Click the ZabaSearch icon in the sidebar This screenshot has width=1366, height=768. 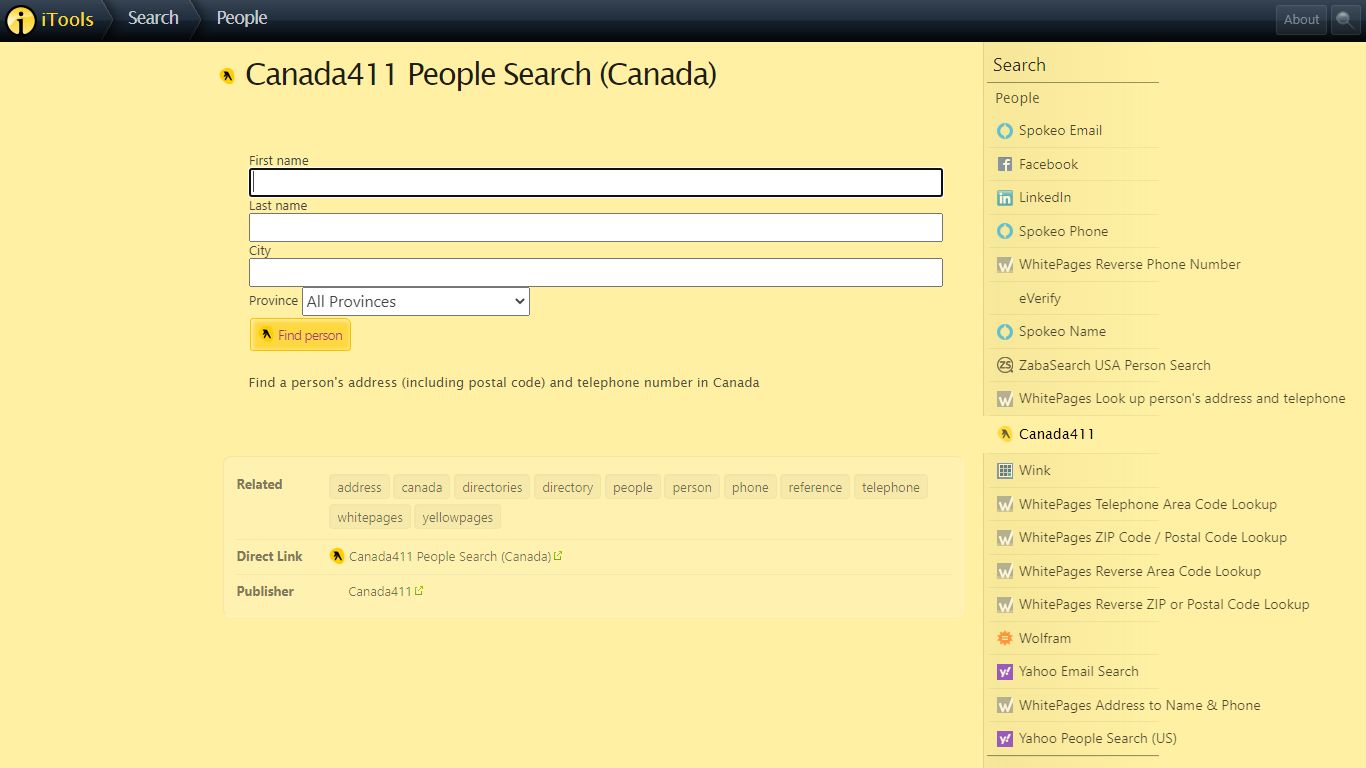1005,365
